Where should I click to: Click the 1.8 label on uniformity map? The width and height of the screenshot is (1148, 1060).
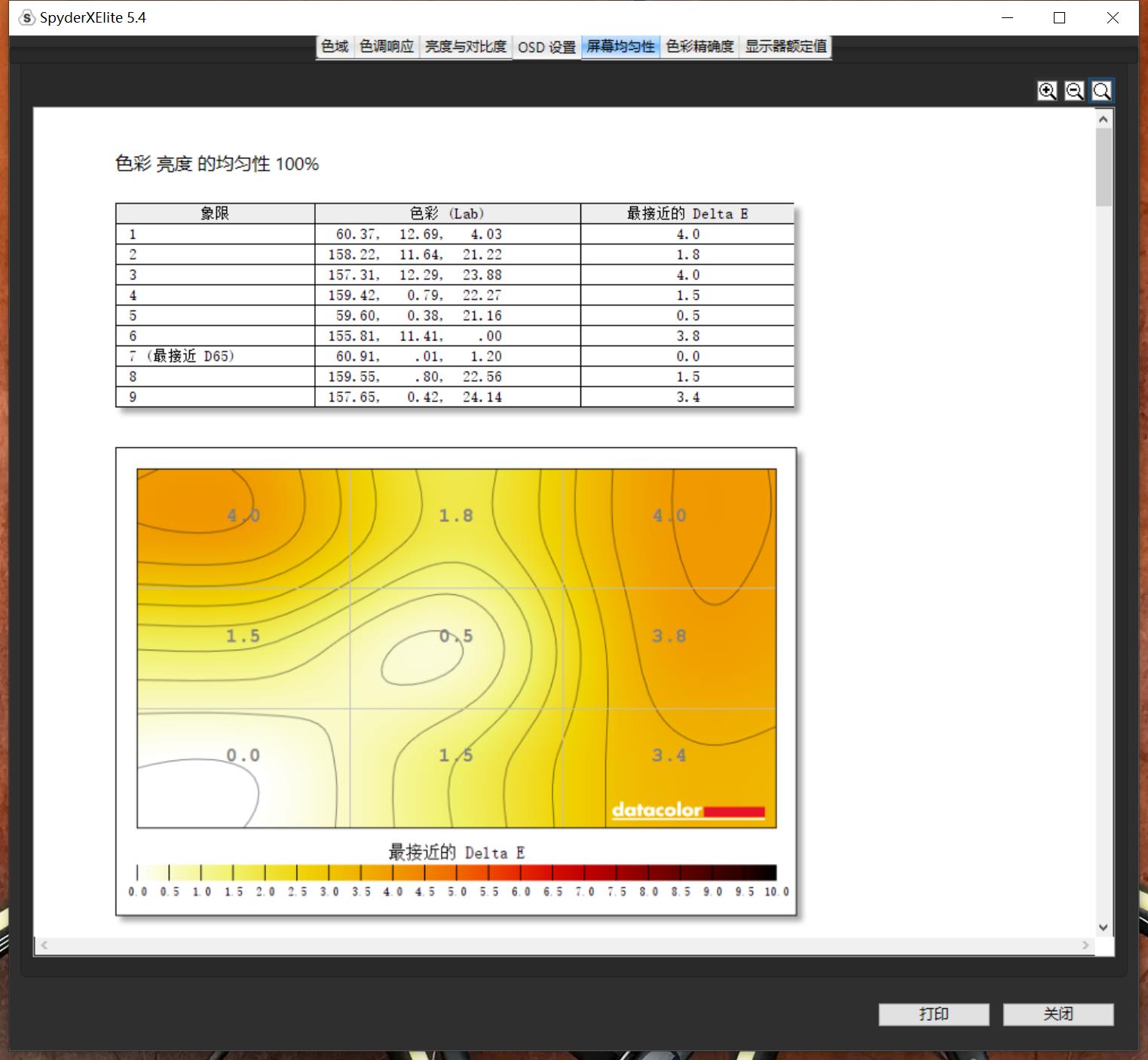456,516
